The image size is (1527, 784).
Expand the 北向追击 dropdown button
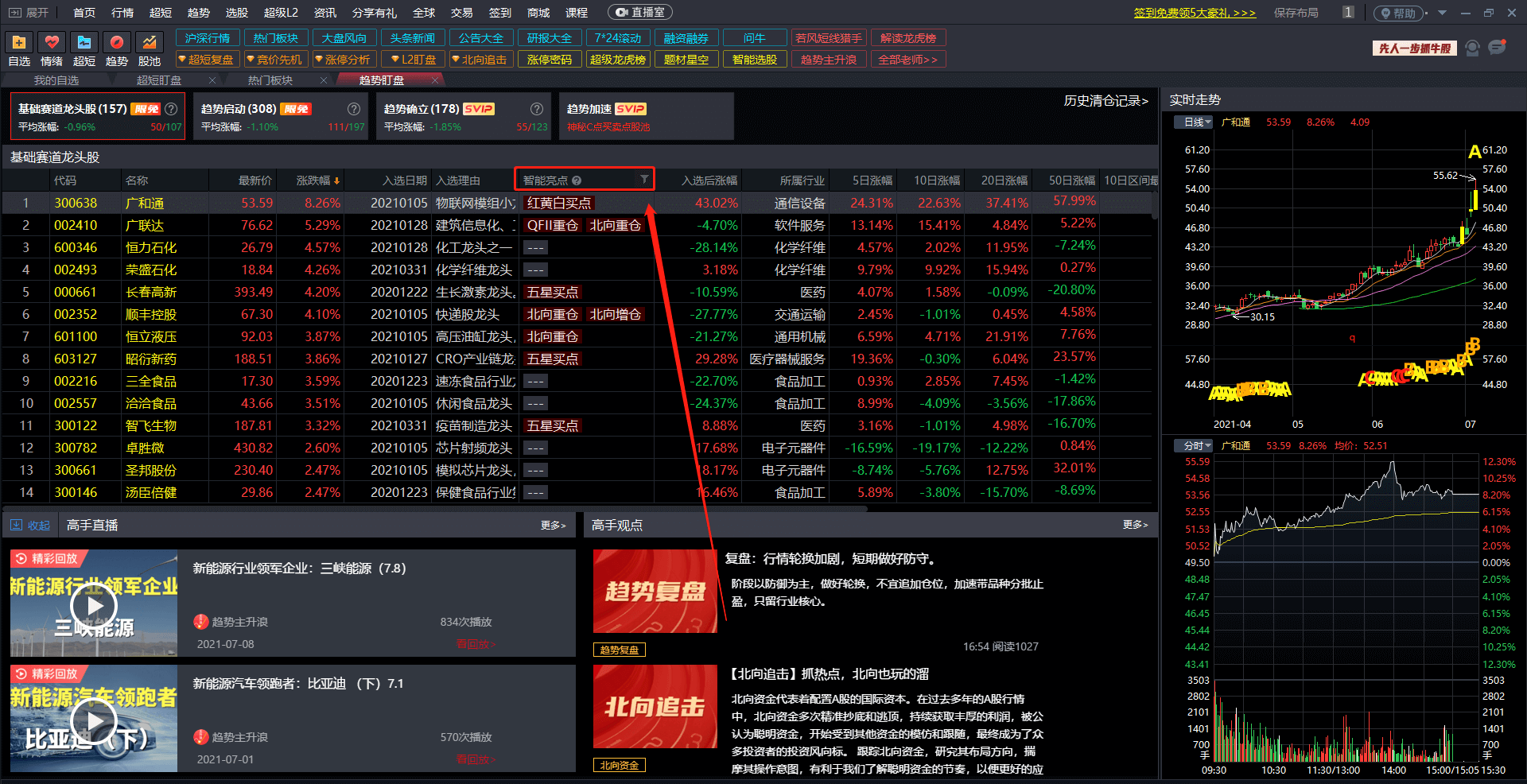click(x=480, y=60)
